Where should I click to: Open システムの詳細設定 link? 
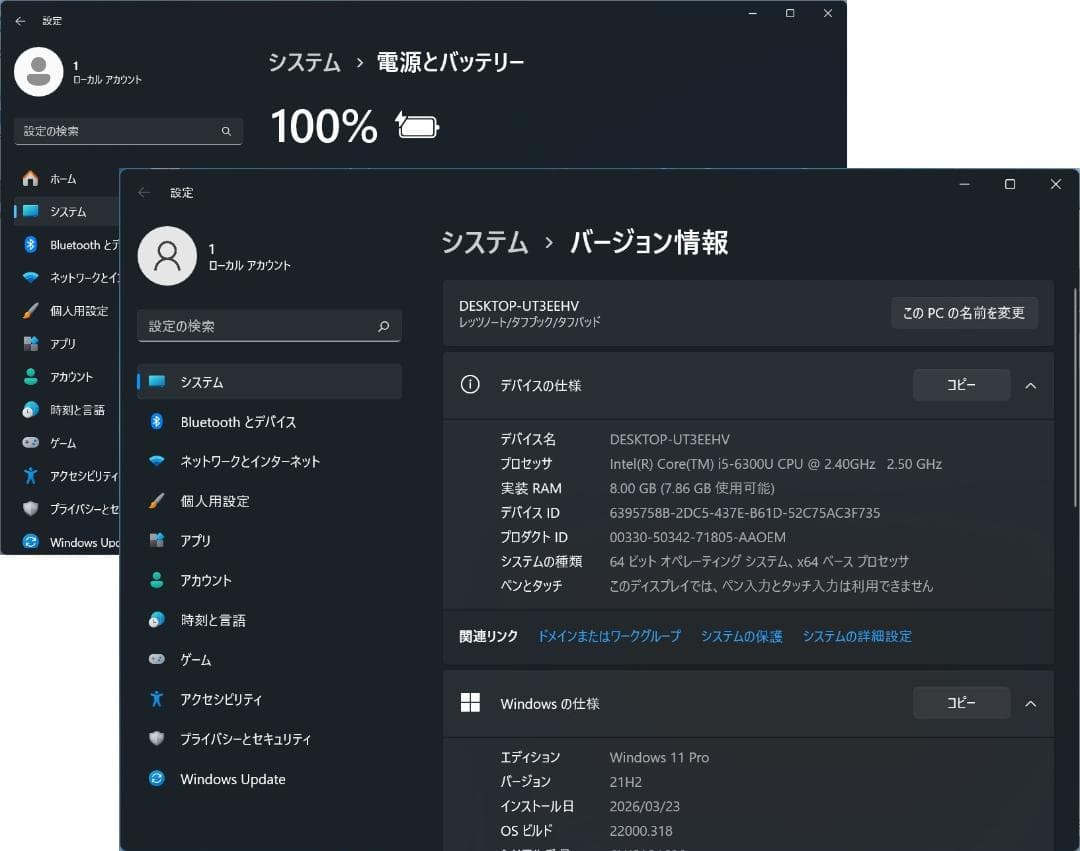[856, 635]
